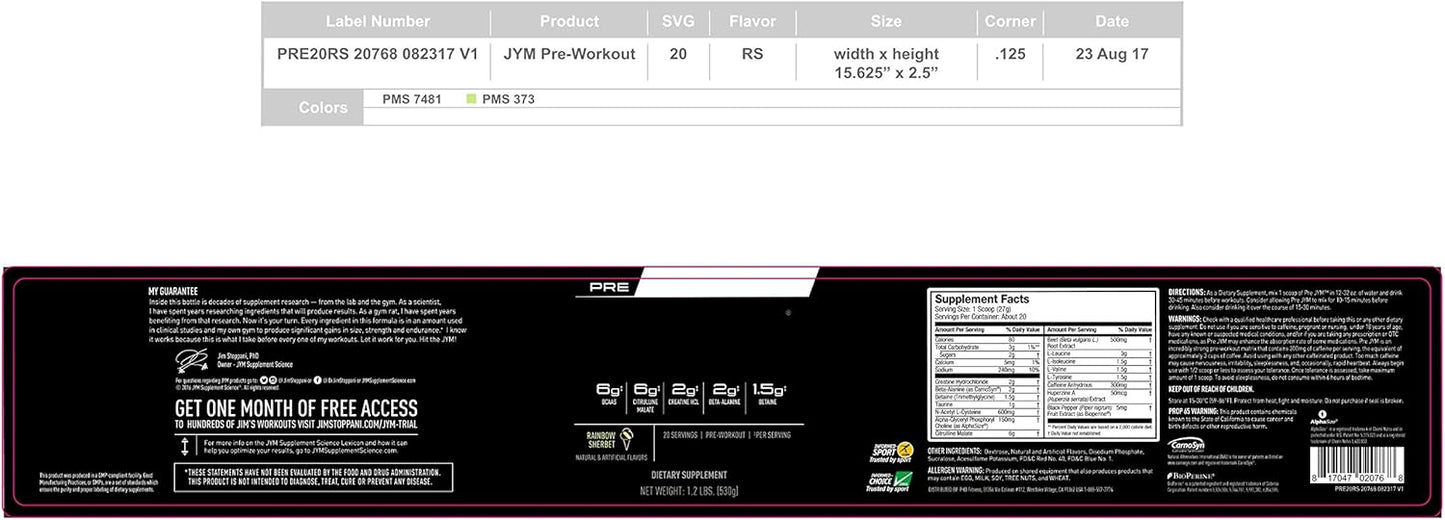Click the rainbow sherbet ice cream cone icon
Image resolution: width=1445 pixels, height=520 pixels.
coord(627,437)
